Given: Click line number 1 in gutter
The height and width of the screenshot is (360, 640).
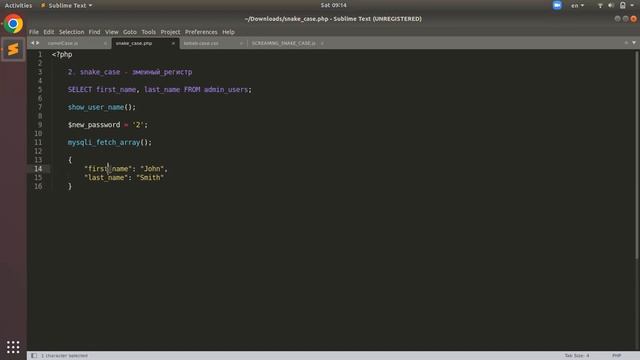Looking at the screenshot, I should click(40, 54).
